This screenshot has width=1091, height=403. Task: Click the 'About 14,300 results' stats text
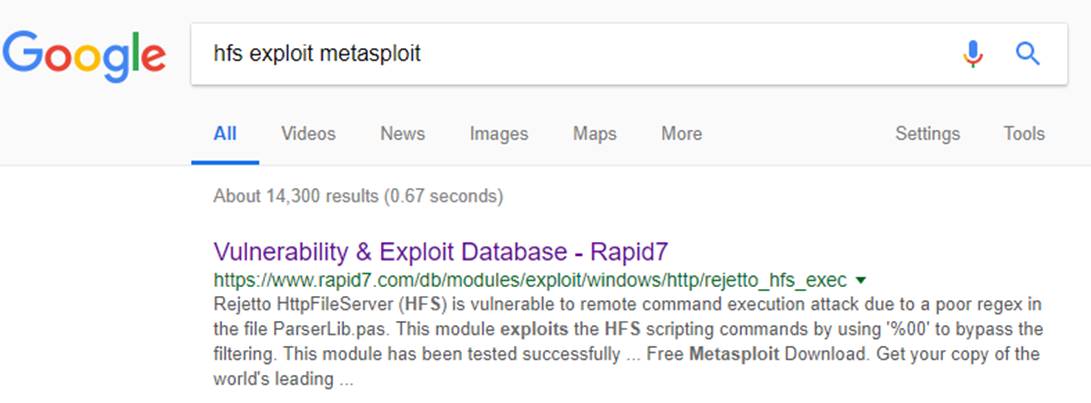pyautogui.click(x=358, y=196)
